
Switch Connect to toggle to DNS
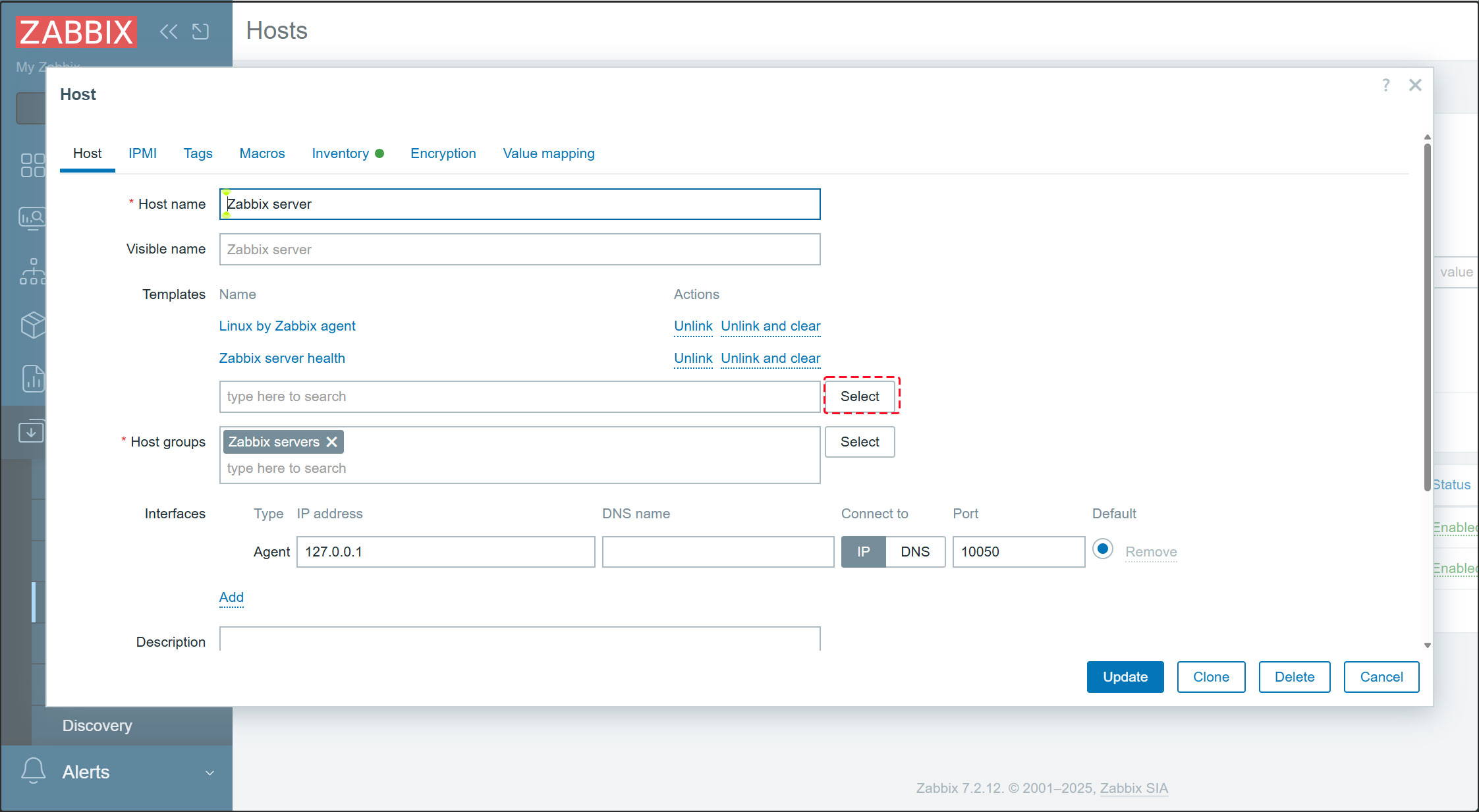point(915,552)
